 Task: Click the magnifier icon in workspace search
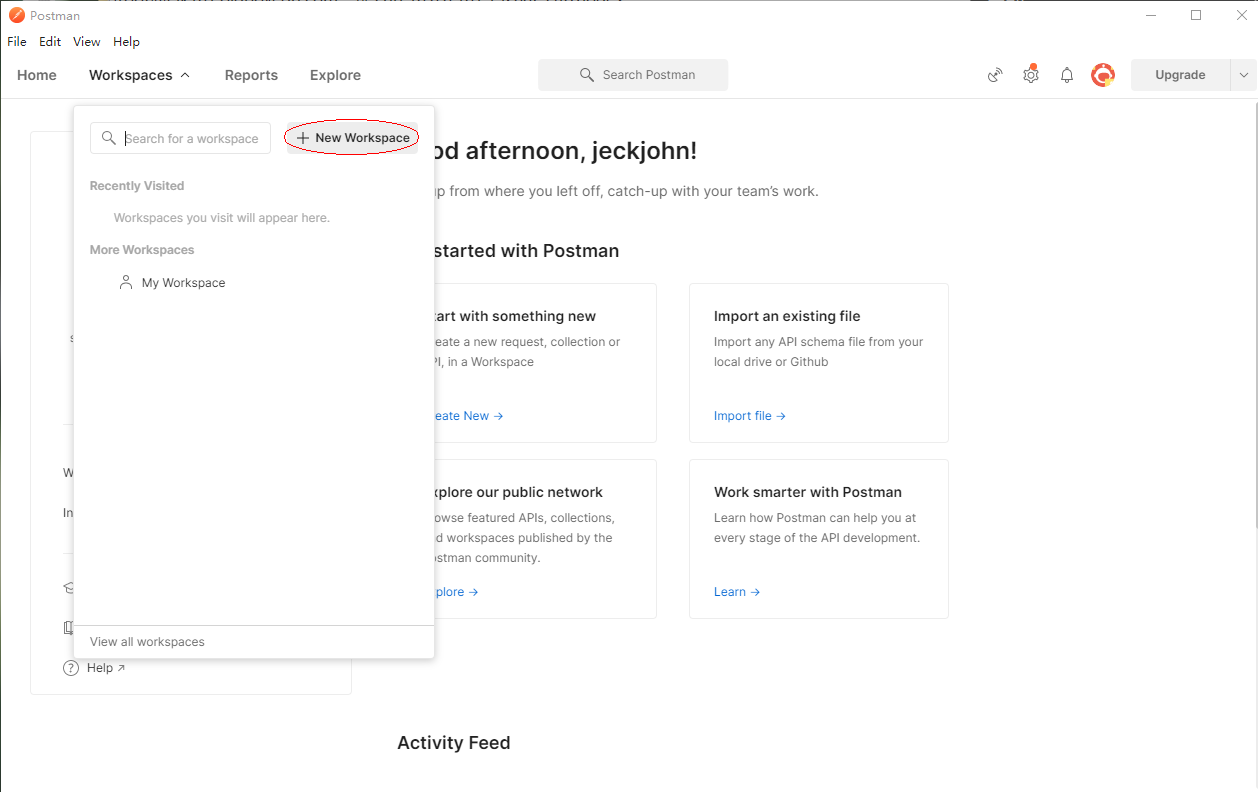(x=109, y=138)
